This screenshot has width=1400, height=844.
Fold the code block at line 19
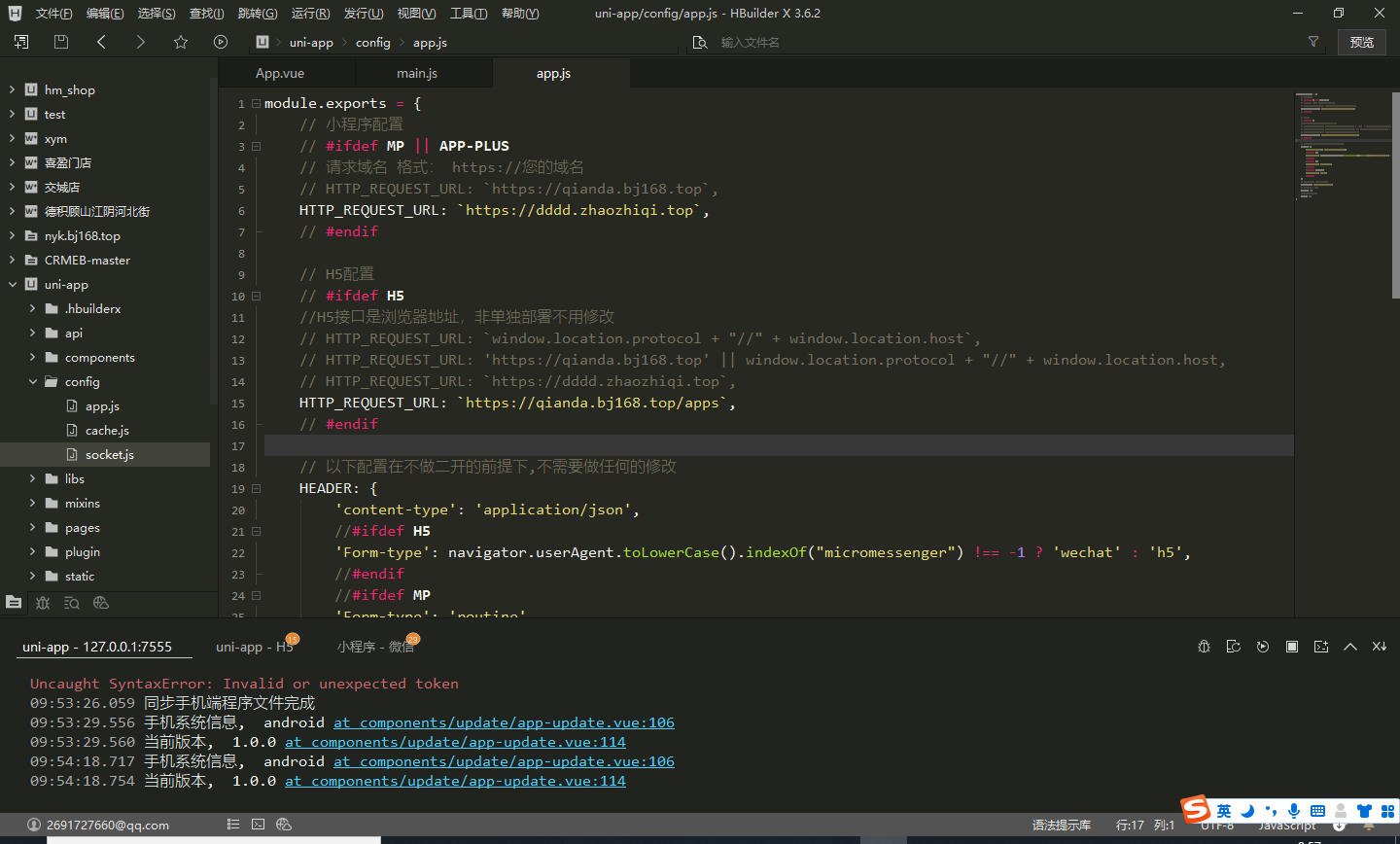(257, 489)
